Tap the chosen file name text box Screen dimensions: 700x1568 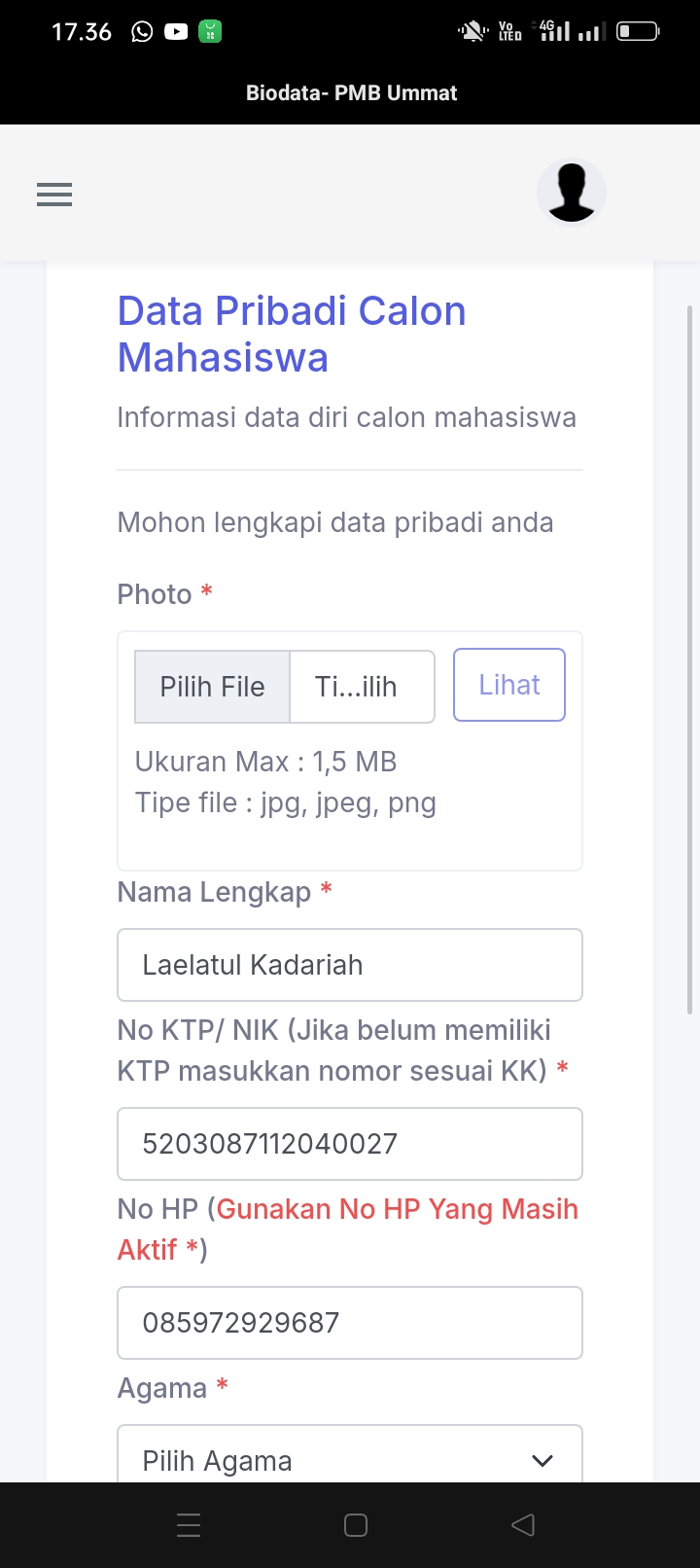[x=362, y=687]
